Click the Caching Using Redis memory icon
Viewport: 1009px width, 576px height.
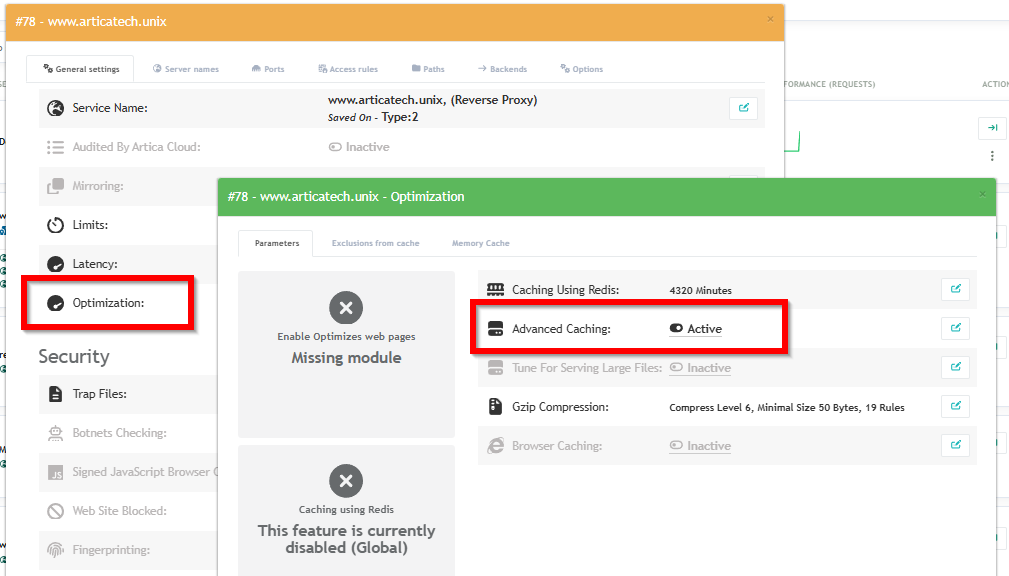[495, 290]
